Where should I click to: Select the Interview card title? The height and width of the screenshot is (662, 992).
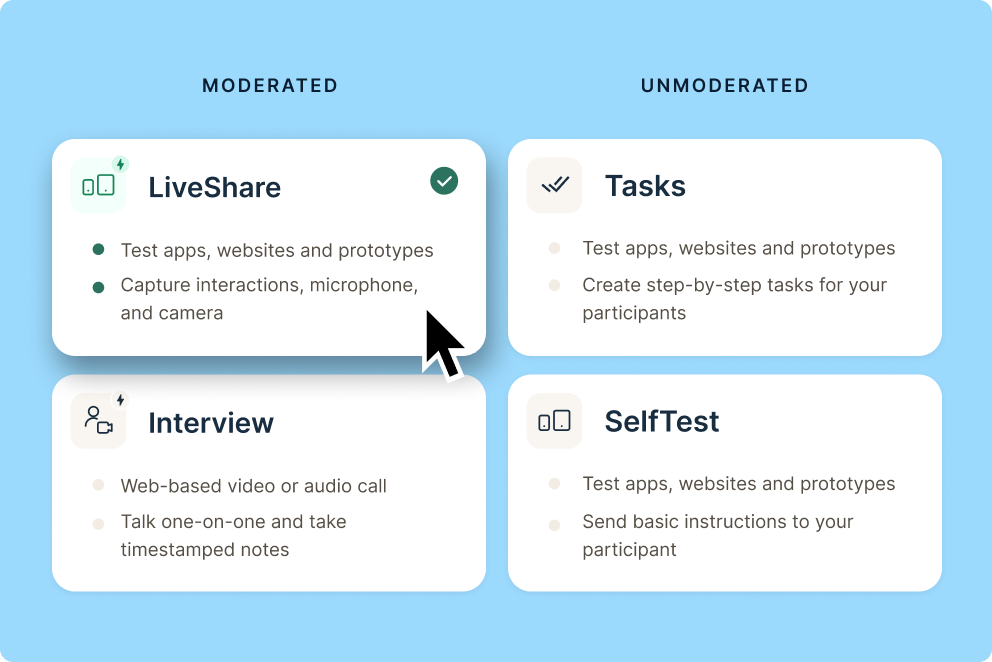click(211, 423)
